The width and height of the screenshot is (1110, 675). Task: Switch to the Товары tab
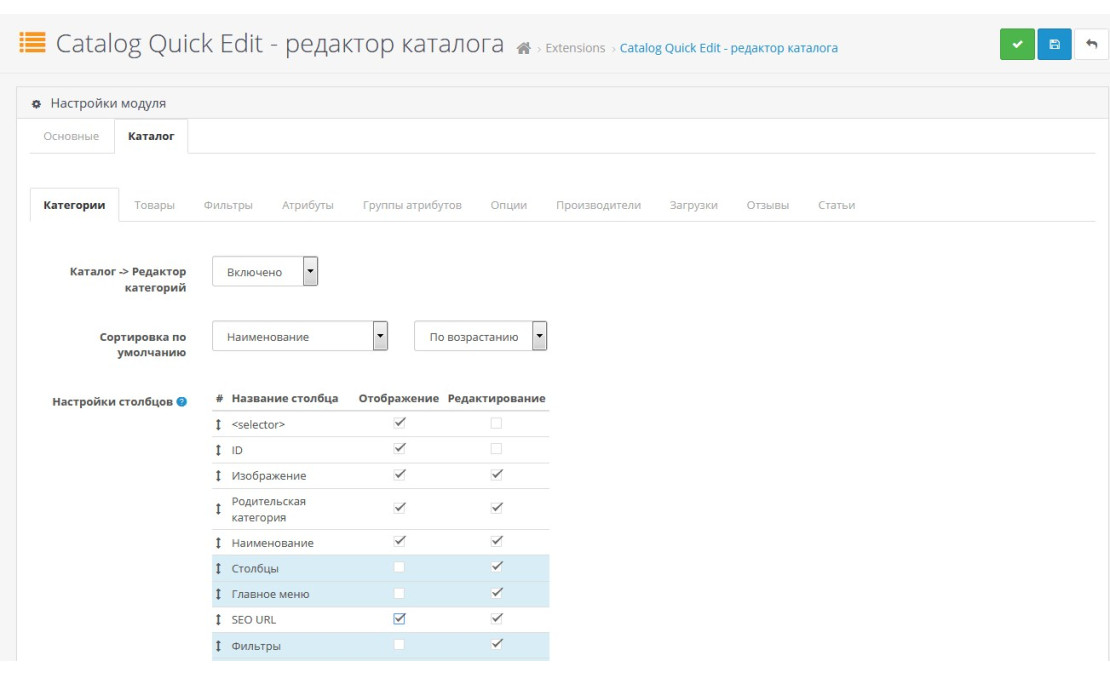tap(154, 205)
